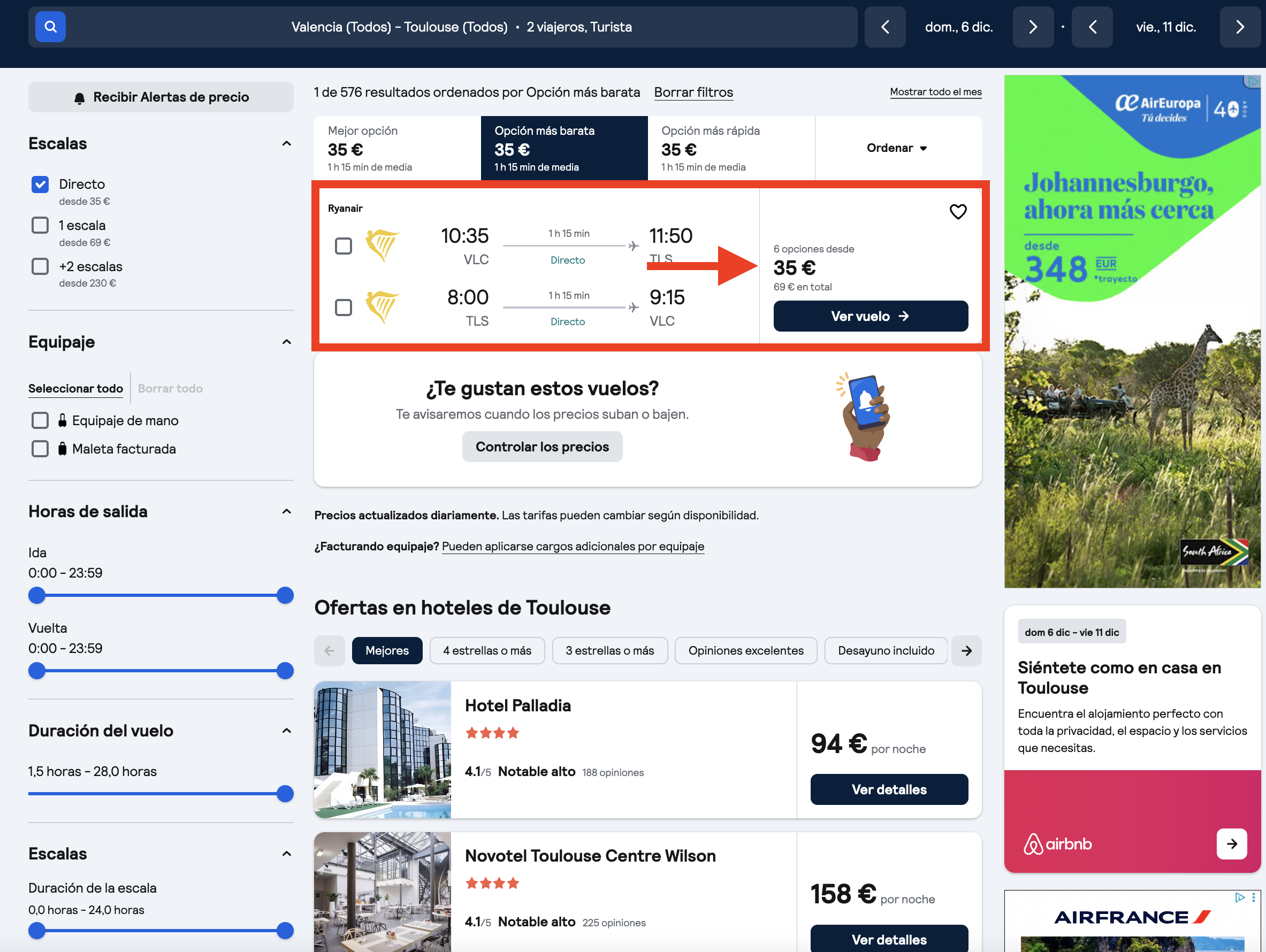The height and width of the screenshot is (952, 1266).
Task: Enable the 1 escala filter
Action: pyautogui.click(x=40, y=225)
